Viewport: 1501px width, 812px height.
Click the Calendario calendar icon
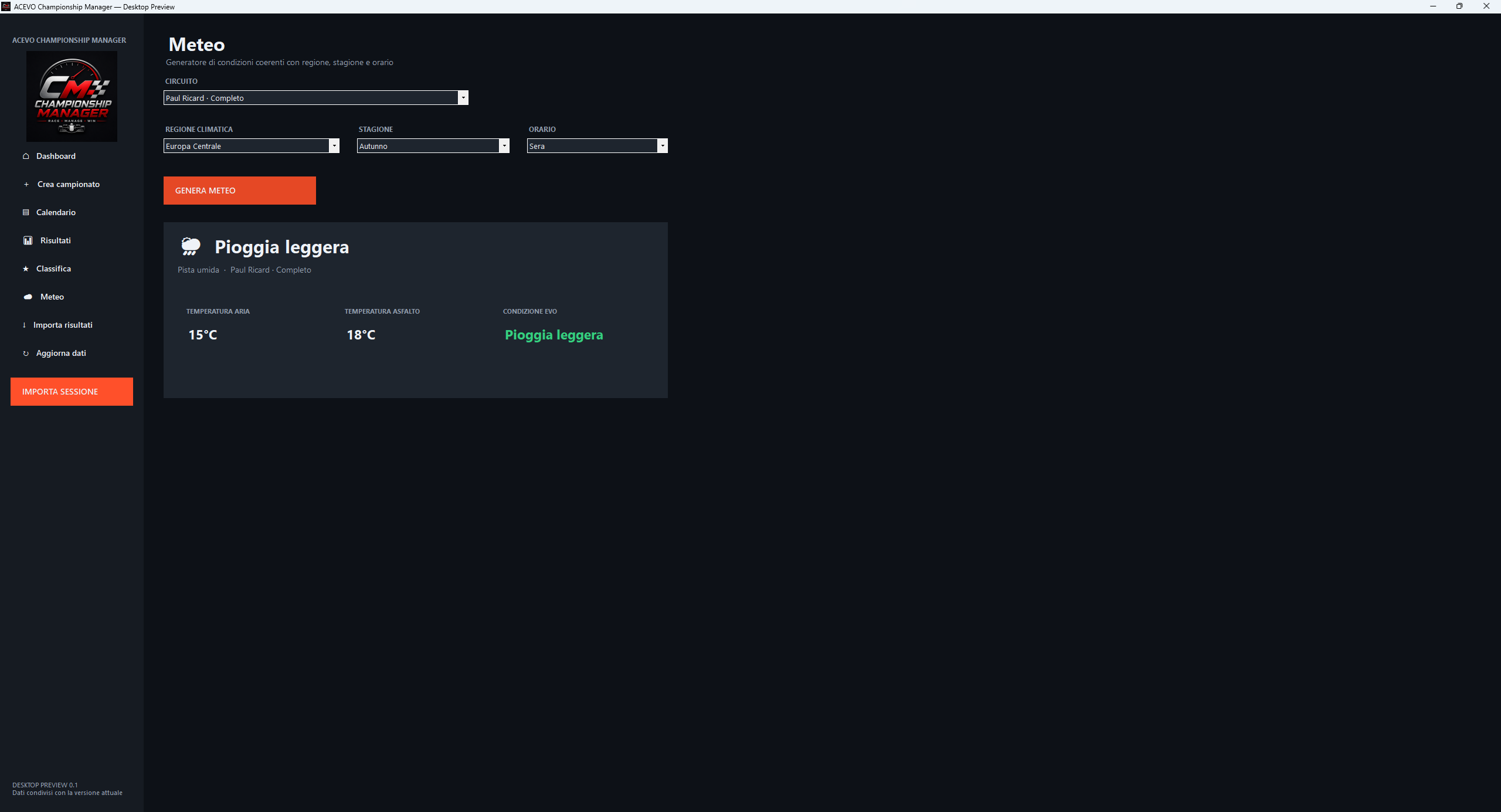[x=26, y=212]
